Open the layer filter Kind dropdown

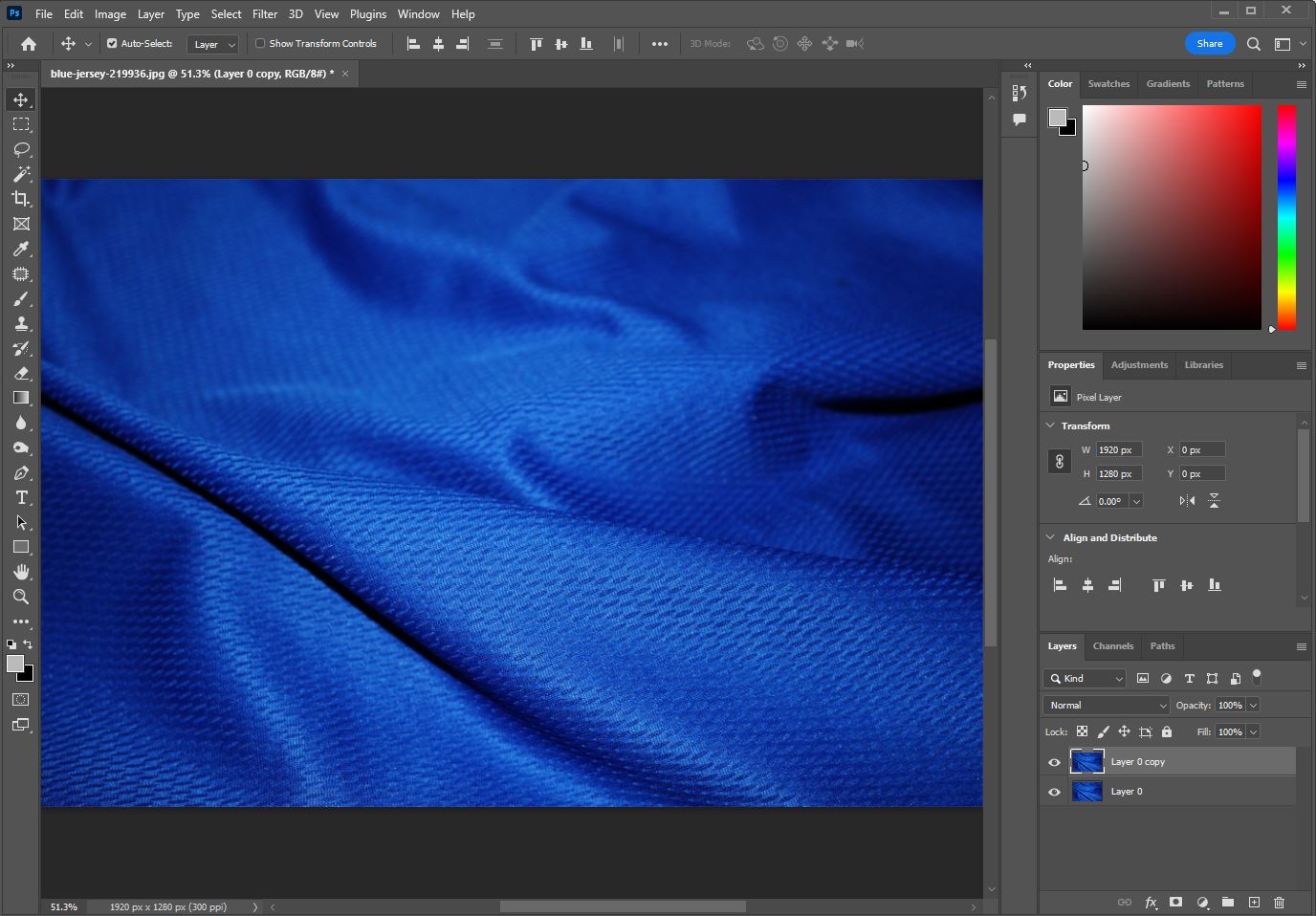click(1086, 678)
